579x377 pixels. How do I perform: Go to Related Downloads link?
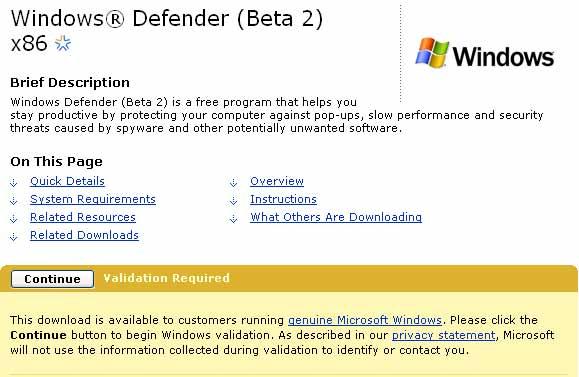(84, 235)
